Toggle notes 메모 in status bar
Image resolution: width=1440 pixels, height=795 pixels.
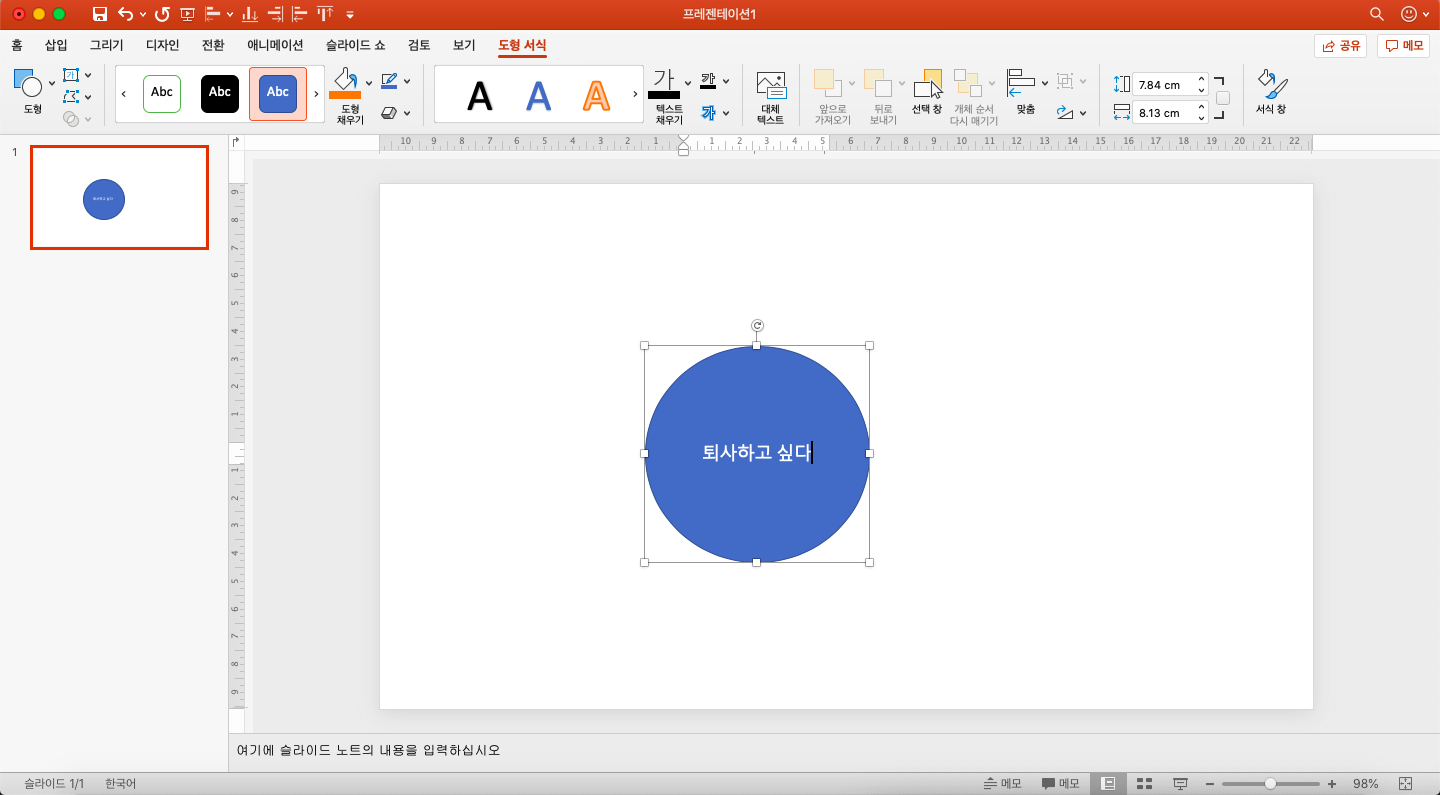(1003, 784)
